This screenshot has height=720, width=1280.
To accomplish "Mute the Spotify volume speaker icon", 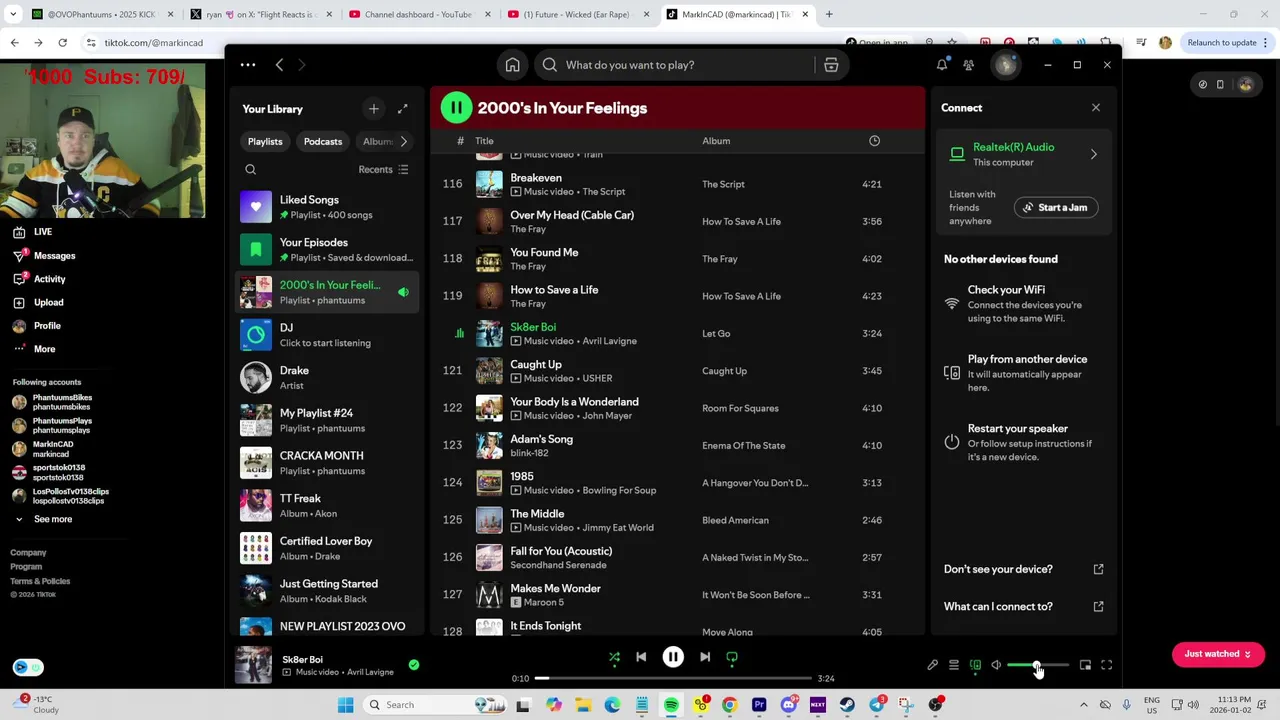I will [996, 665].
